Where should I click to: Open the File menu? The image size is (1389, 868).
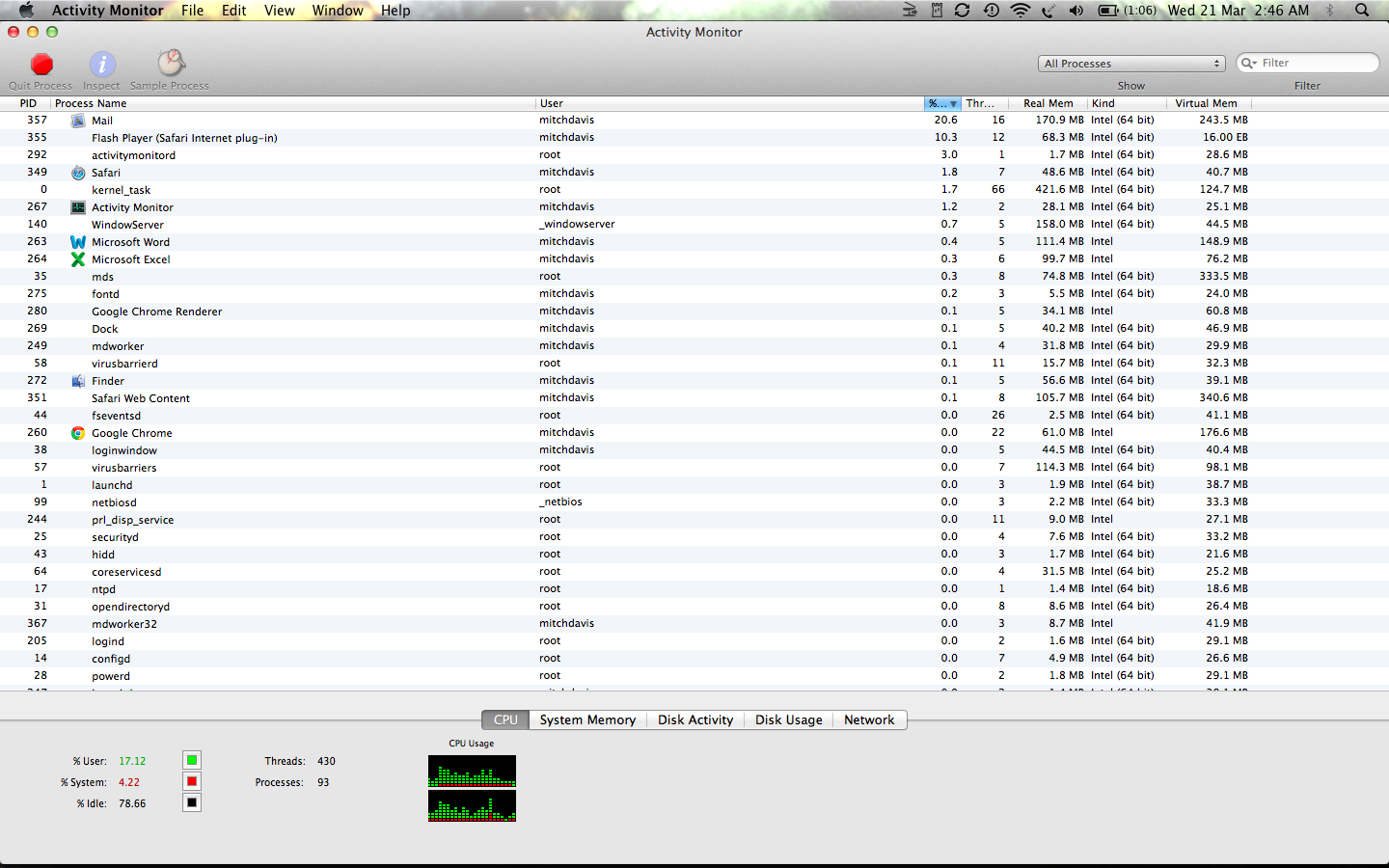tap(193, 10)
